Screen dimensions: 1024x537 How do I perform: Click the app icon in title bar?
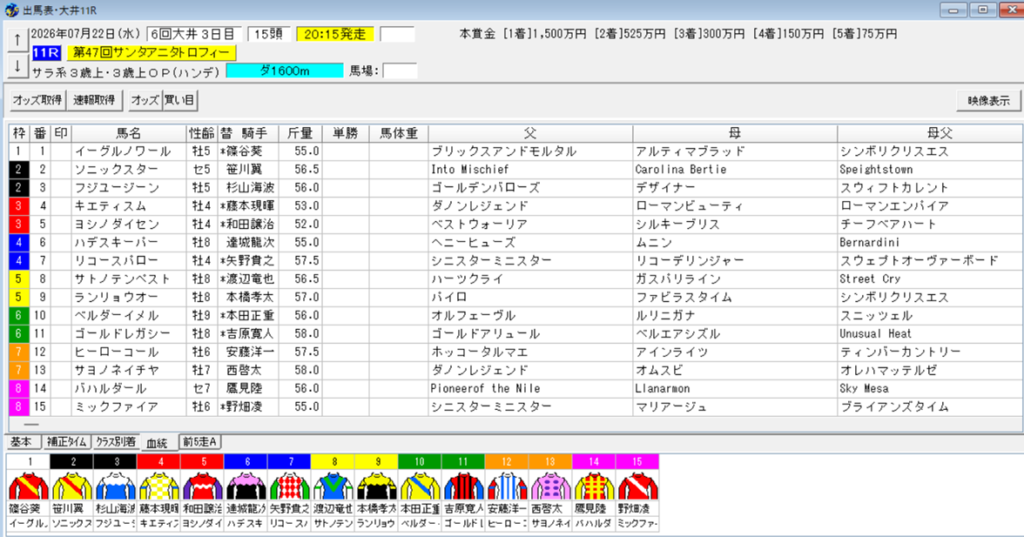coord(11,10)
